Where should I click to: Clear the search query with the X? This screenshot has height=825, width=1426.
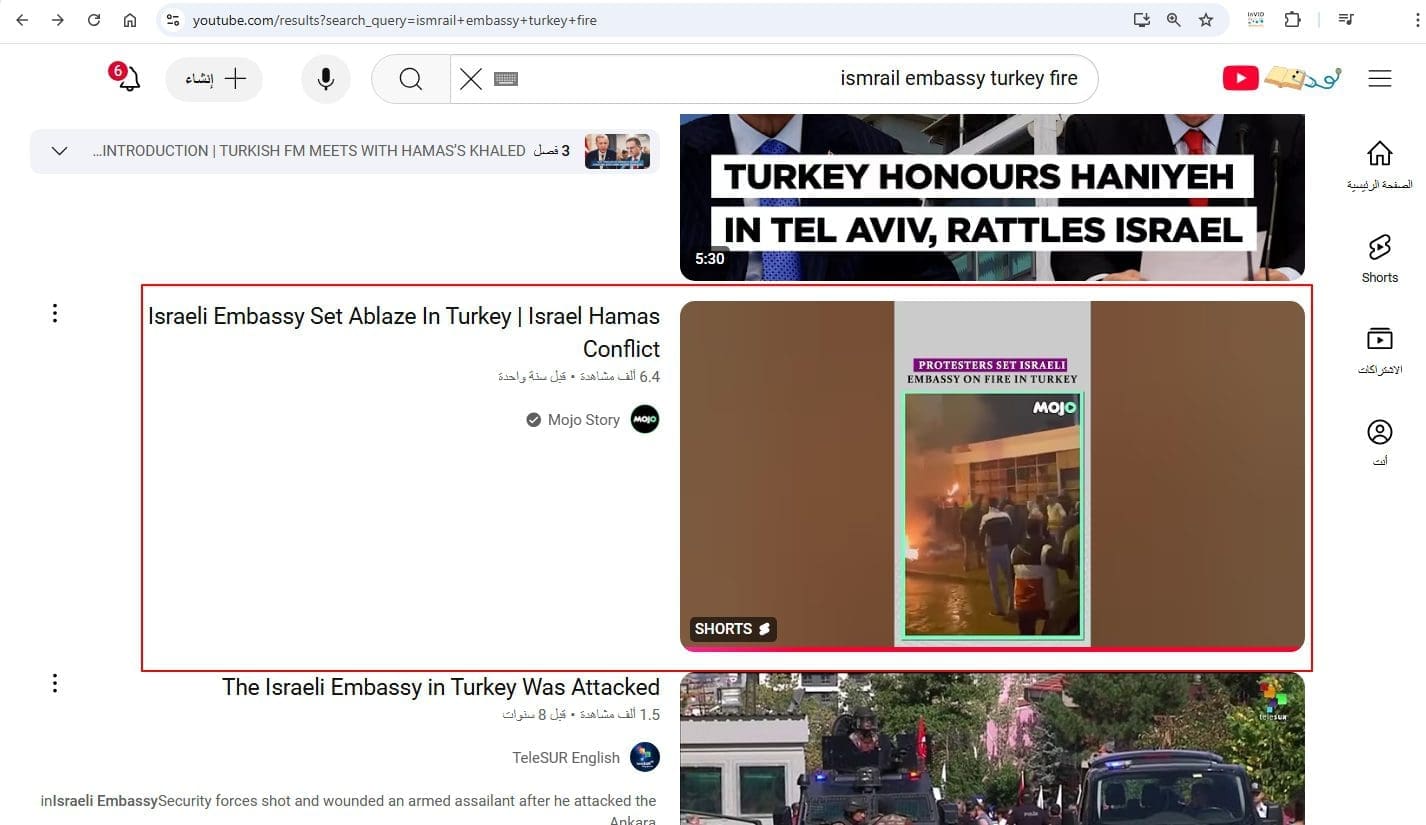(x=470, y=79)
